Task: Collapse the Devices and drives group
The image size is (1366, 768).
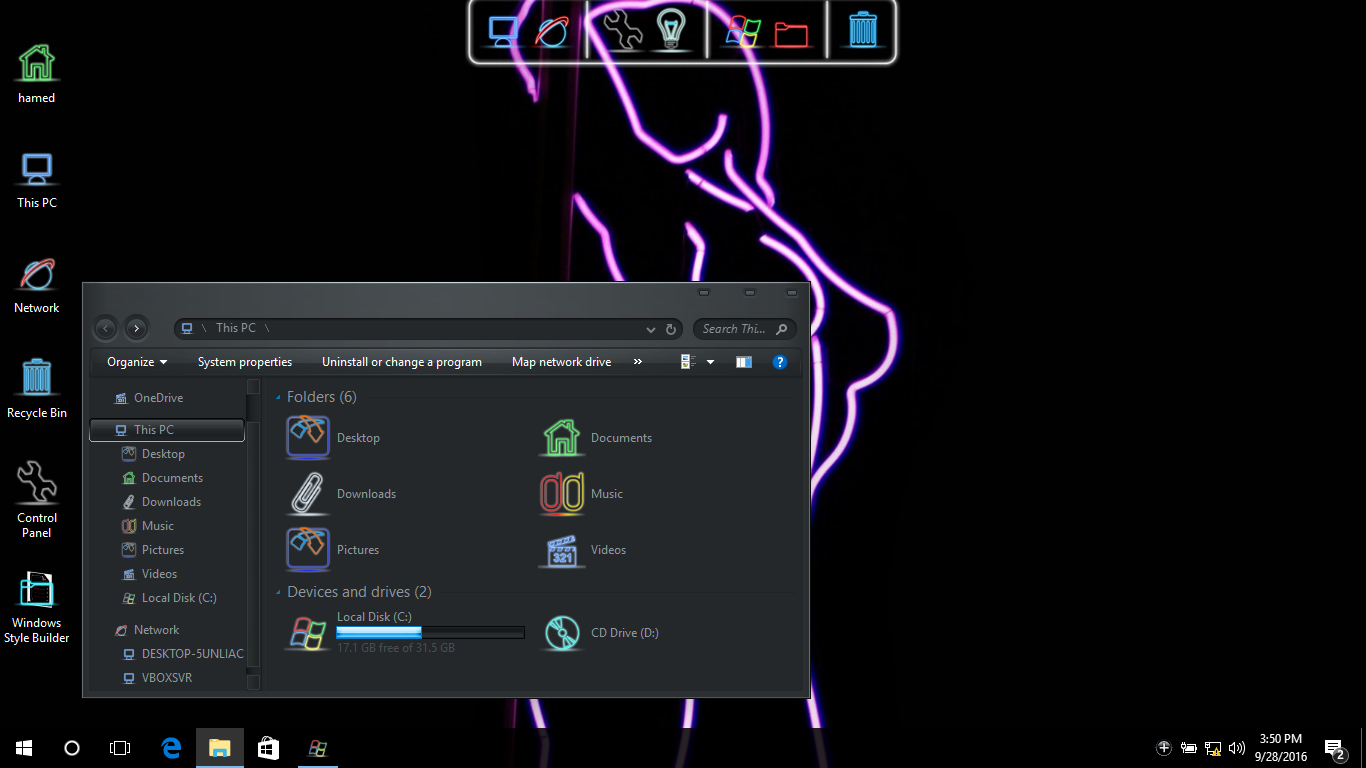Action: click(x=278, y=593)
